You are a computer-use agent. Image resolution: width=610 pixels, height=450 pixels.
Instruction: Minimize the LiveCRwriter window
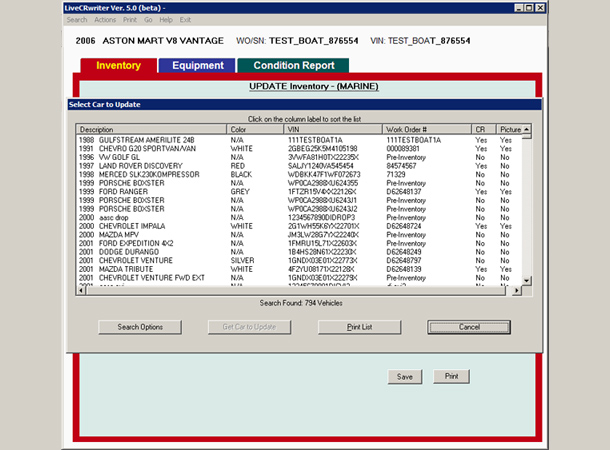[519, 8]
